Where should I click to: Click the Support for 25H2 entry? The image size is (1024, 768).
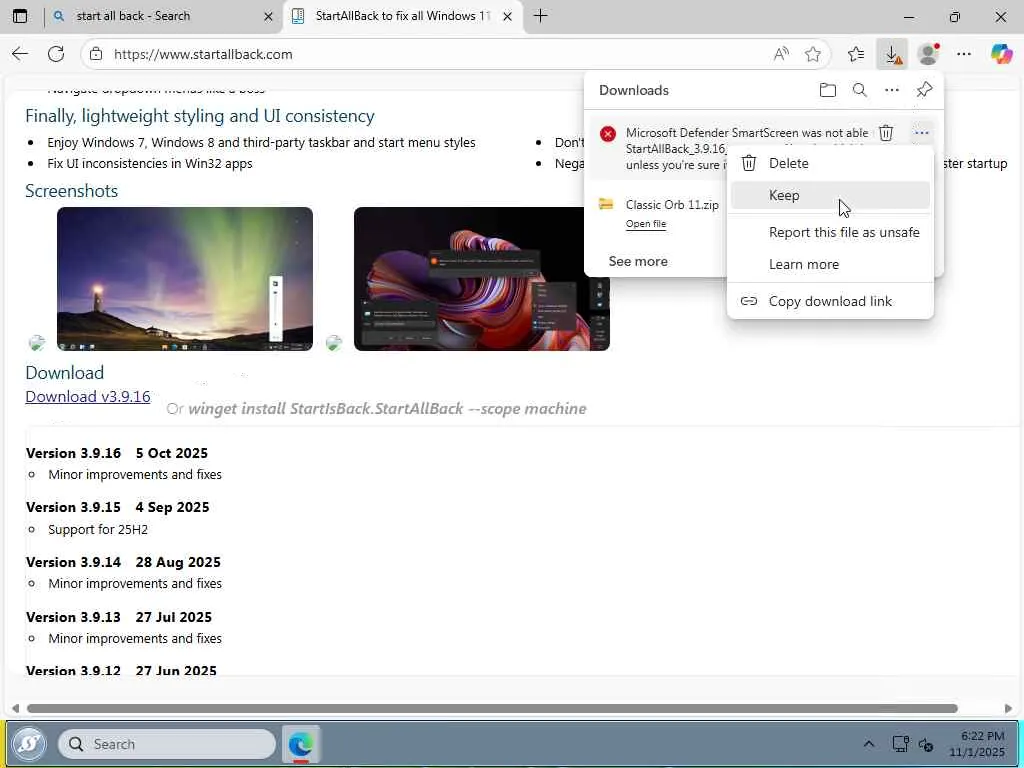tap(98, 530)
